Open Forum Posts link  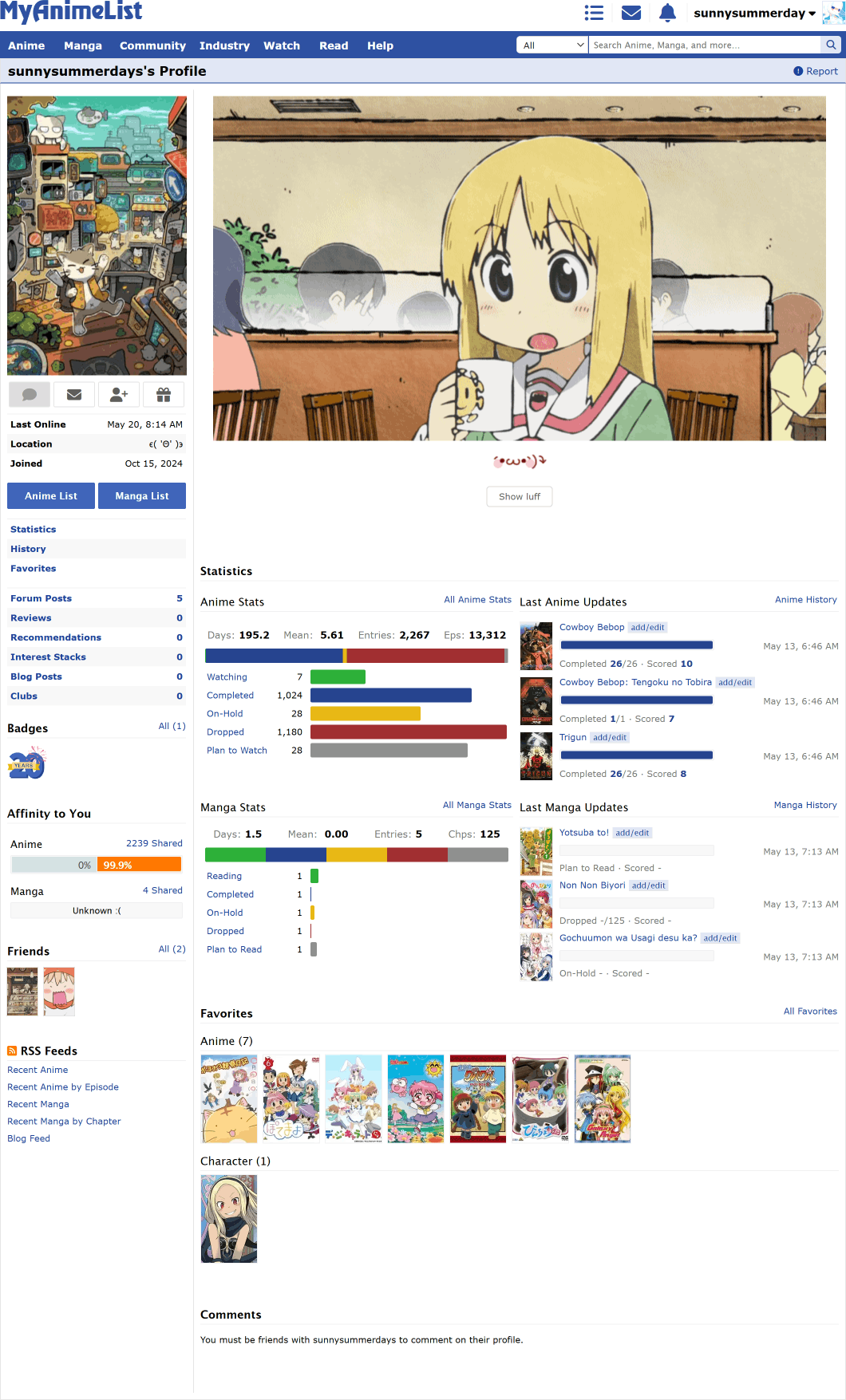click(x=41, y=598)
